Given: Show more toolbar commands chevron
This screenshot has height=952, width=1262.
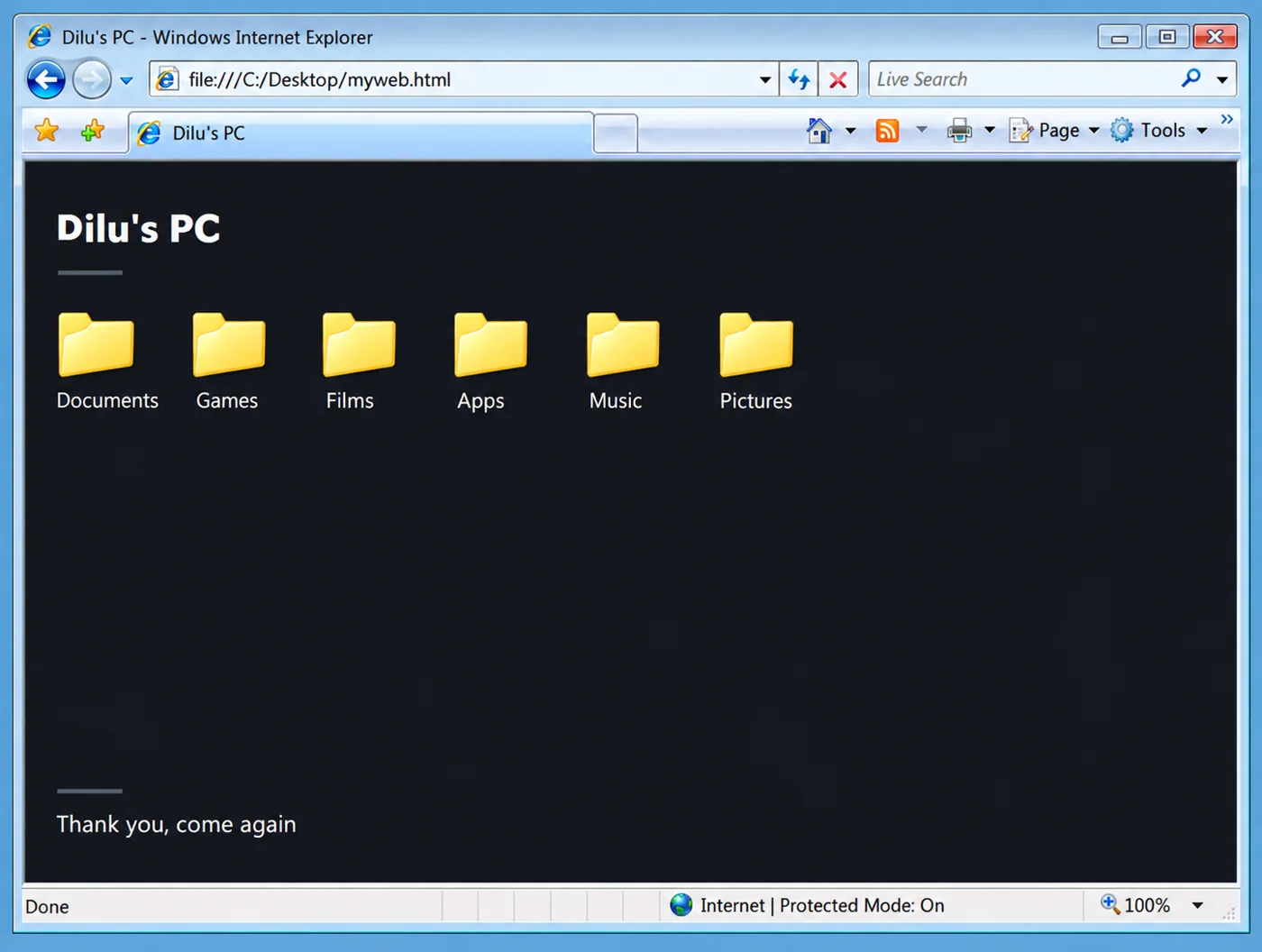Looking at the screenshot, I should point(1227,119).
